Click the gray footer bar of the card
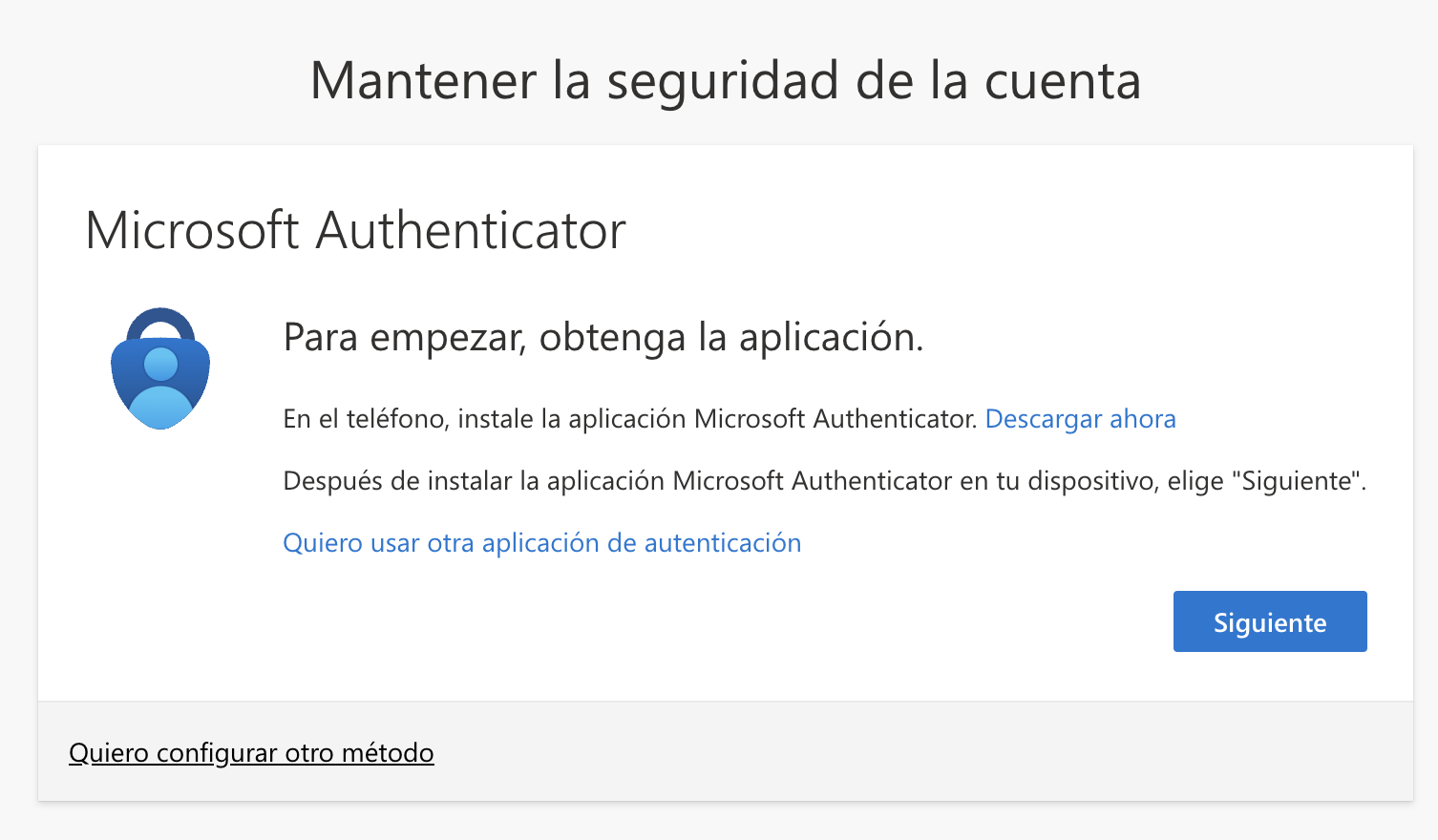This screenshot has width=1438, height=840. [x=726, y=751]
